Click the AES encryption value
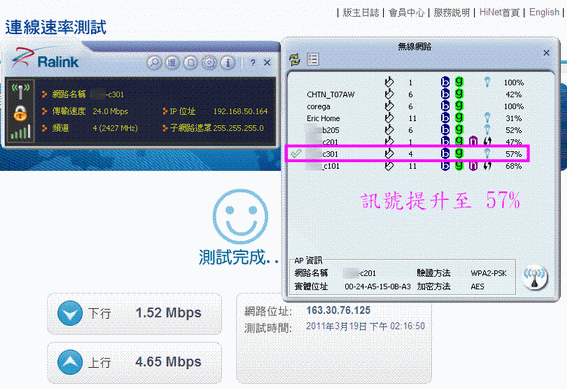 pyautogui.click(x=477, y=287)
